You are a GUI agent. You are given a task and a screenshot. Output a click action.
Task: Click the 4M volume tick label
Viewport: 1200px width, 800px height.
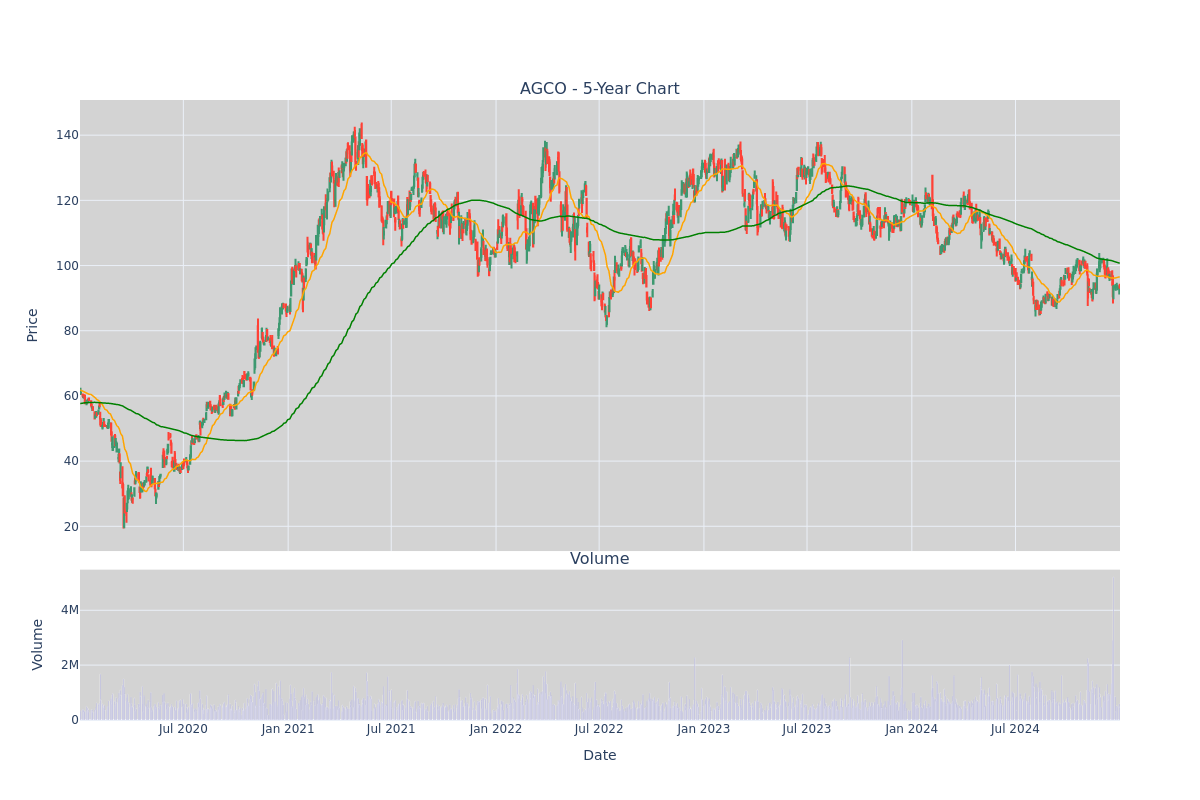click(69, 610)
